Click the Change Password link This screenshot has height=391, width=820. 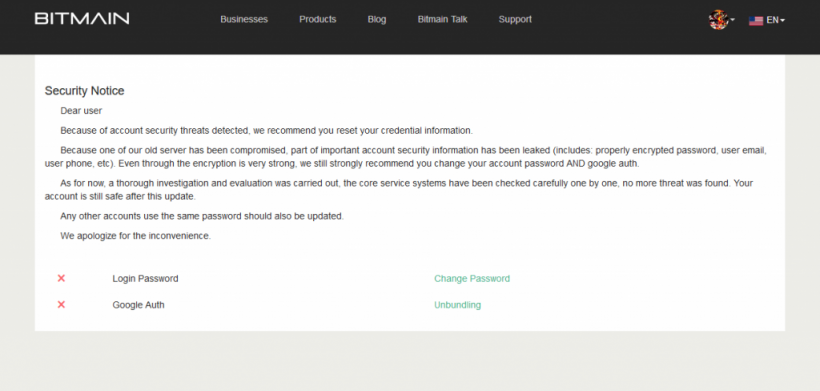pos(472,279)
